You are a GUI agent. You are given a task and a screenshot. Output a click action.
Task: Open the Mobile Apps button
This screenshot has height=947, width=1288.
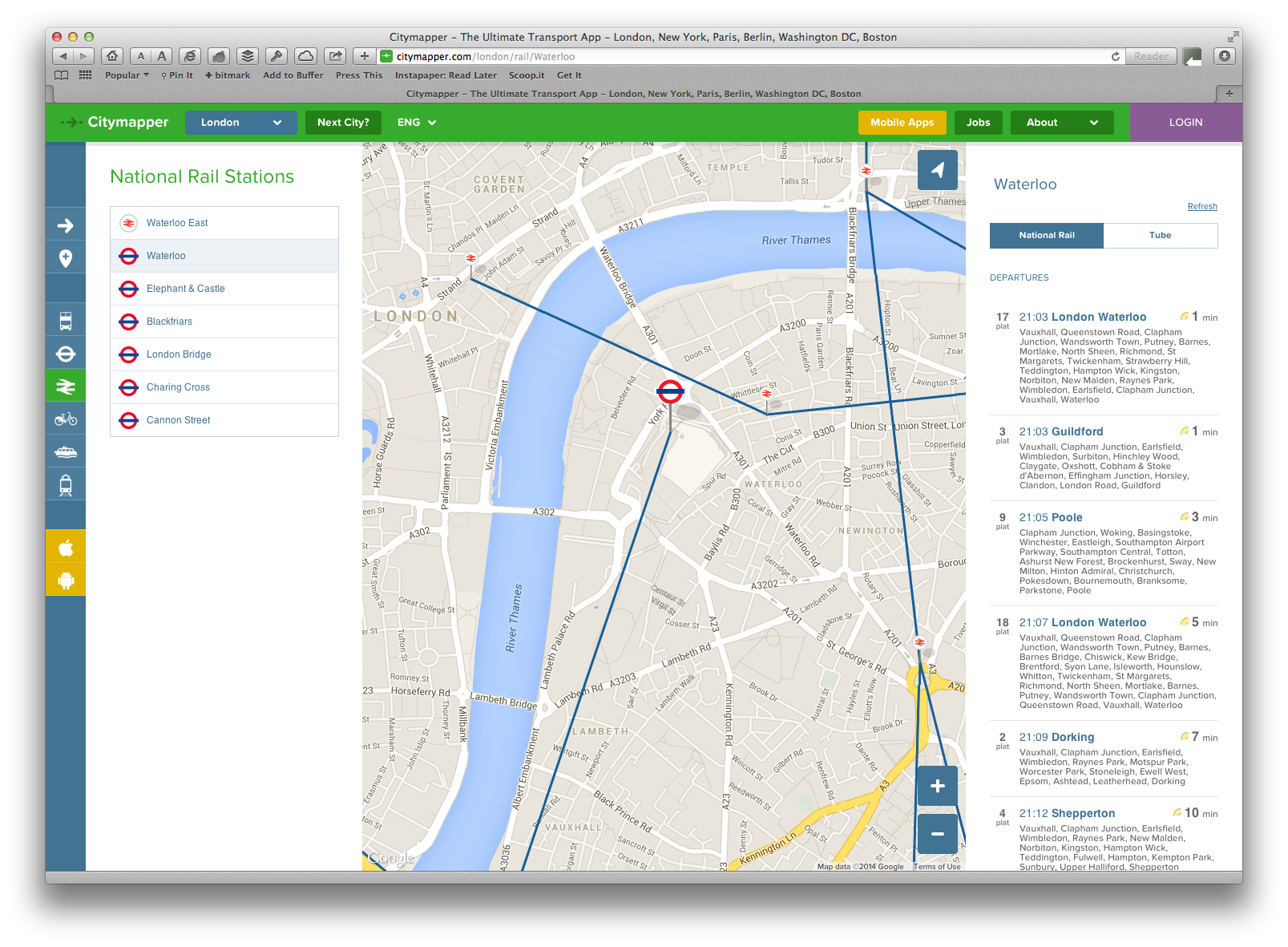902,123
